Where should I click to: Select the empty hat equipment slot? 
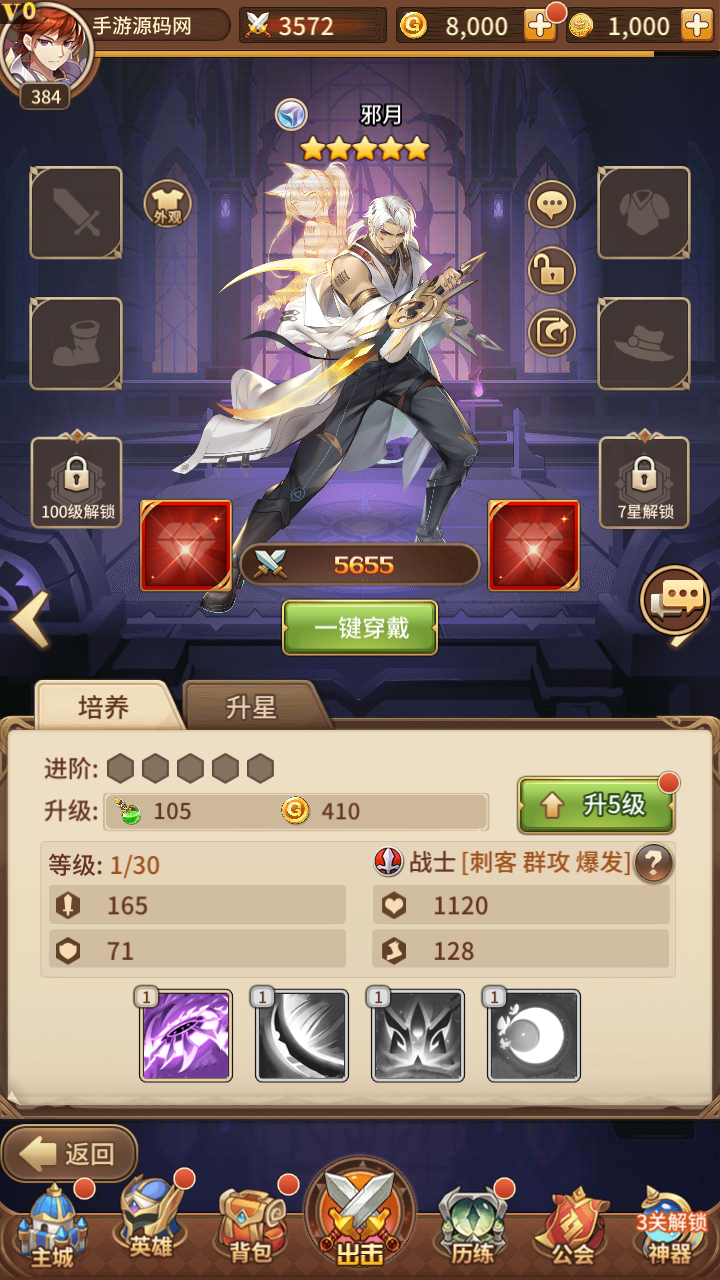tap(644, 343)
